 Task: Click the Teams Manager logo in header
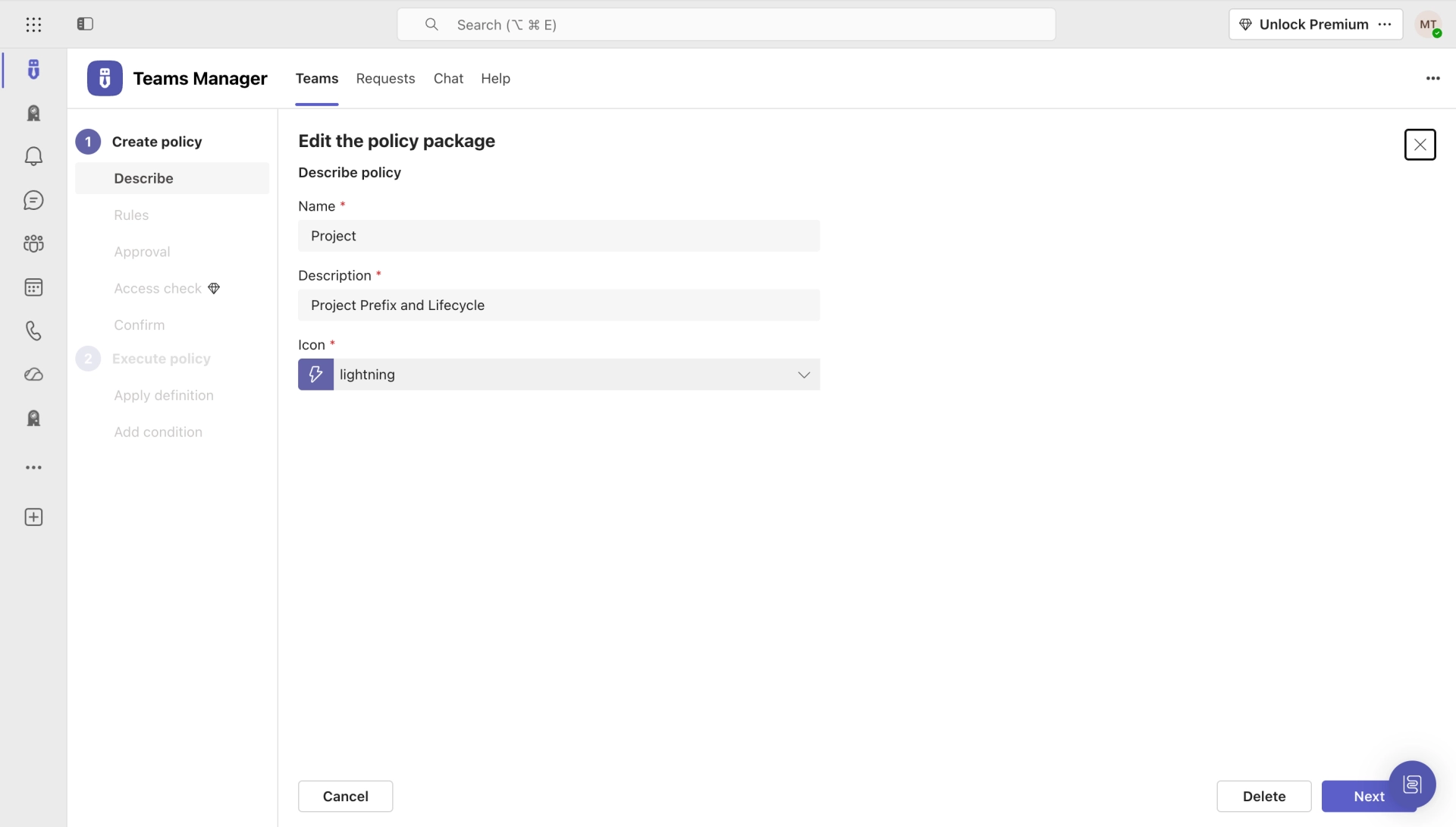click(x=105, y=78)
